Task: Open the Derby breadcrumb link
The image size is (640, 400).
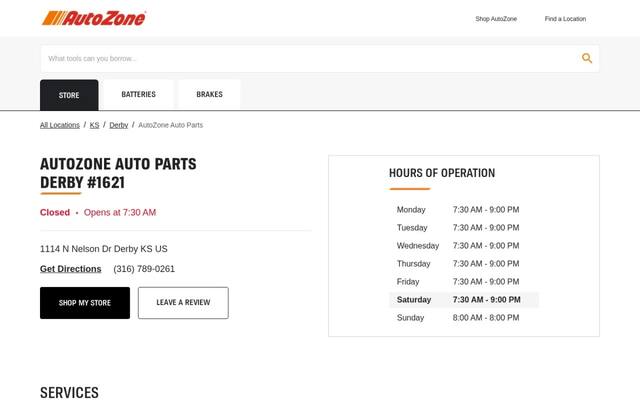Action: click(119, 125)
